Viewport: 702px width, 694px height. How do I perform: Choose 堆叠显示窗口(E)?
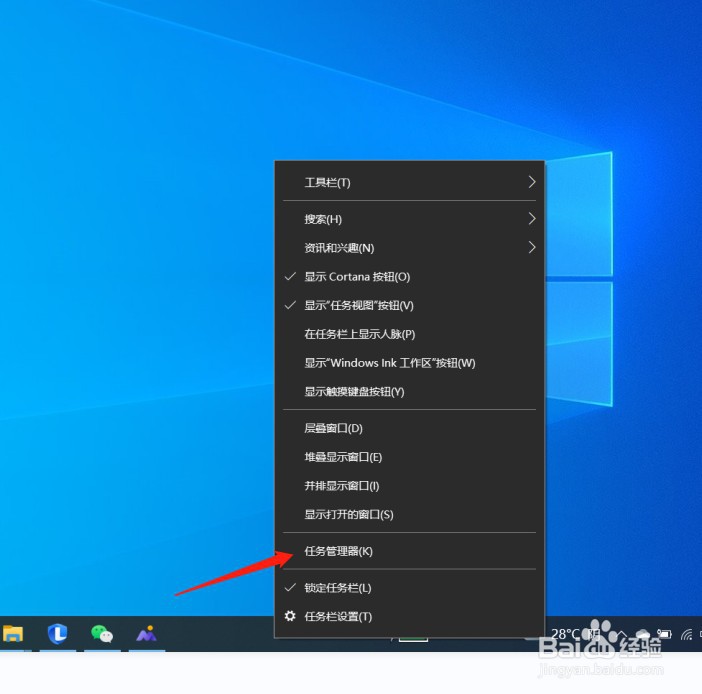pos(409,457)
